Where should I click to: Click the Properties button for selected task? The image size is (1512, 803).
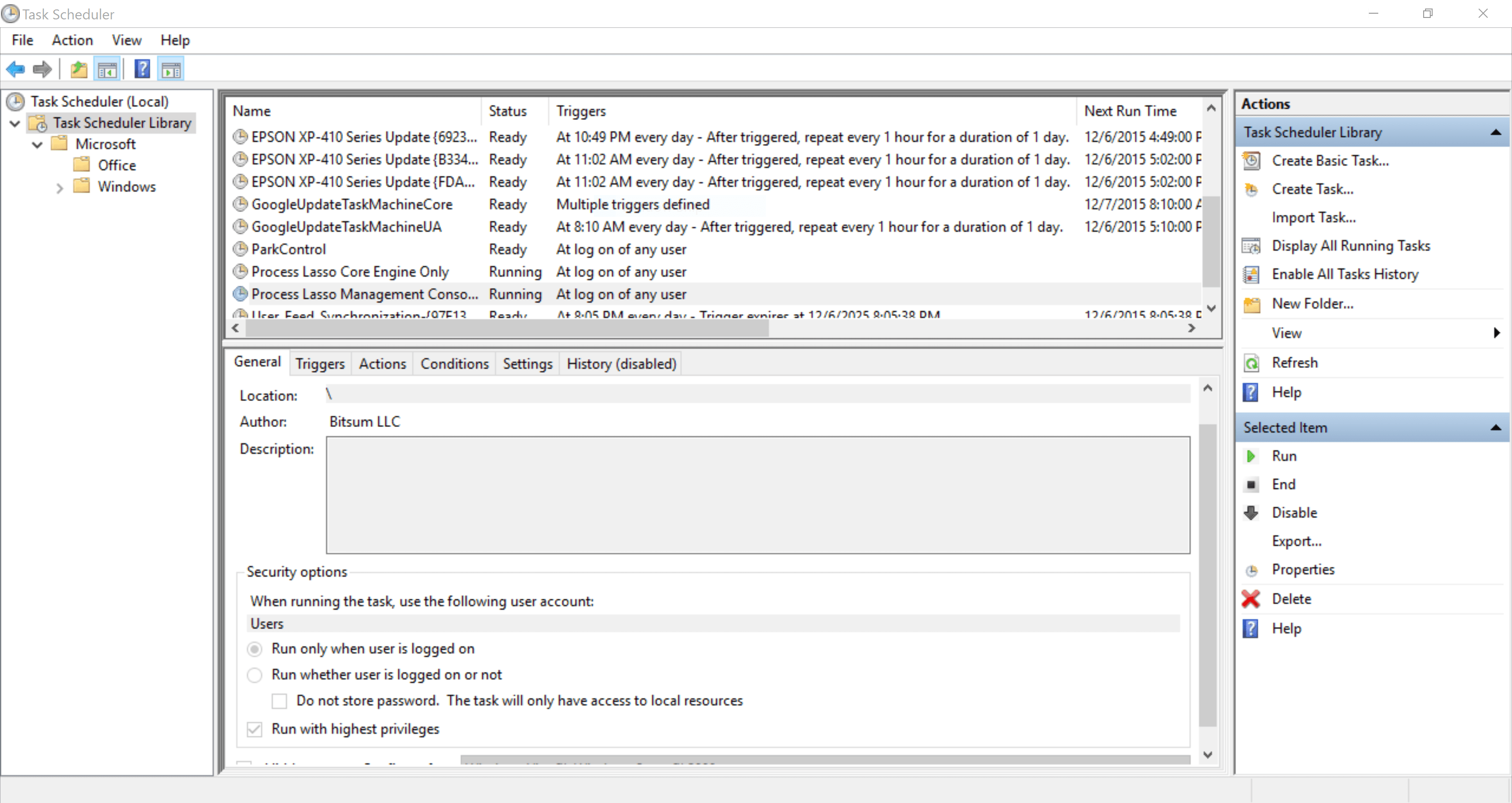(1304, 569)
